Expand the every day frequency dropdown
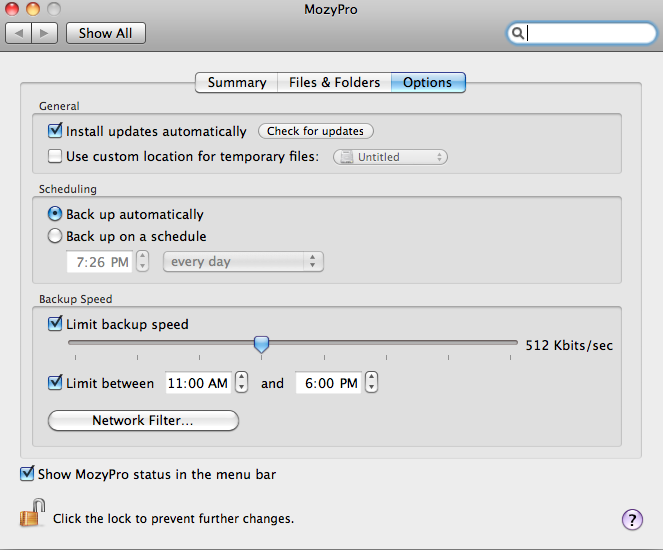 [243, 261]
